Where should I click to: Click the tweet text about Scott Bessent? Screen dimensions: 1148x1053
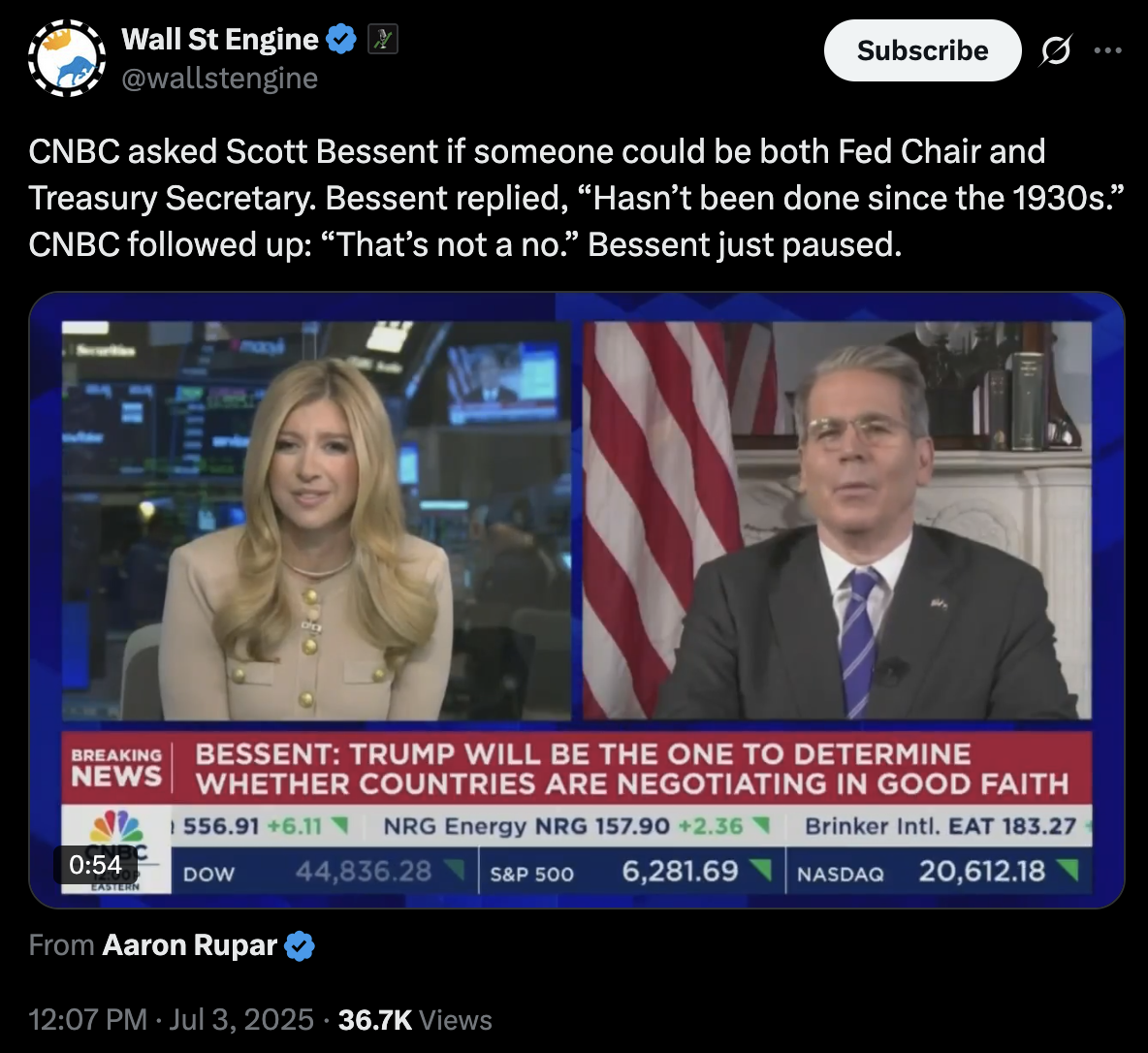pyautogui.click(x=576, y=198)
